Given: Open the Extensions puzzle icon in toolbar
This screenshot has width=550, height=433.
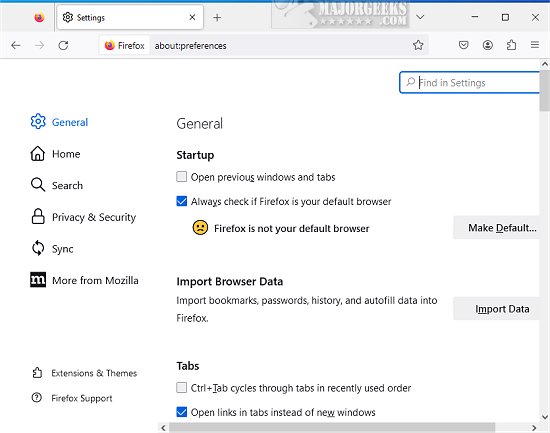Looking at the screenshot, I should (x=511, y=45).
